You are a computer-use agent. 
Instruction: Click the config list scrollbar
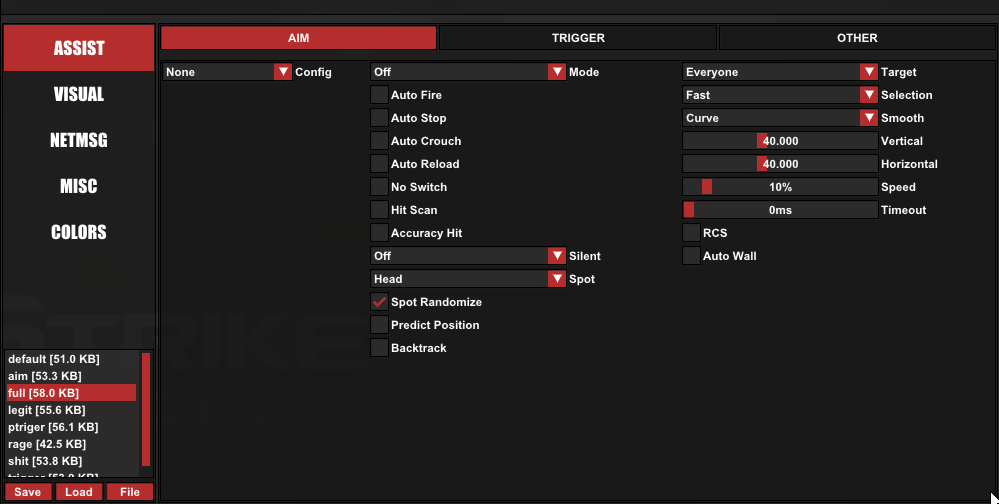[146, 410]
